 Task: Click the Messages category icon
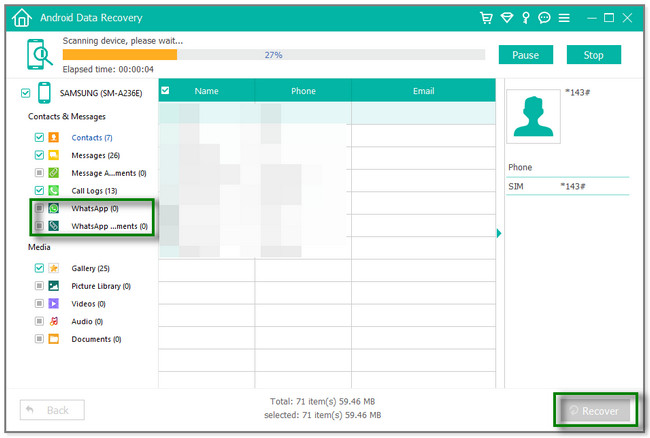tap(53, 155)
